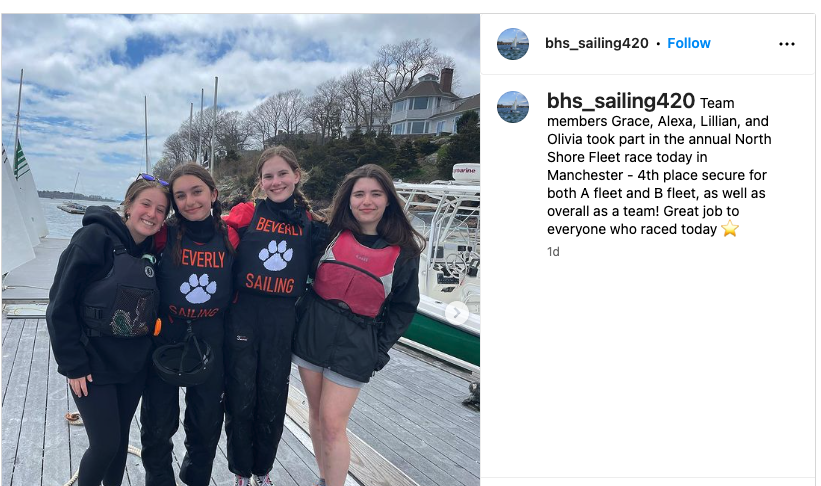Open the profile picture in post header

point(513,44)
